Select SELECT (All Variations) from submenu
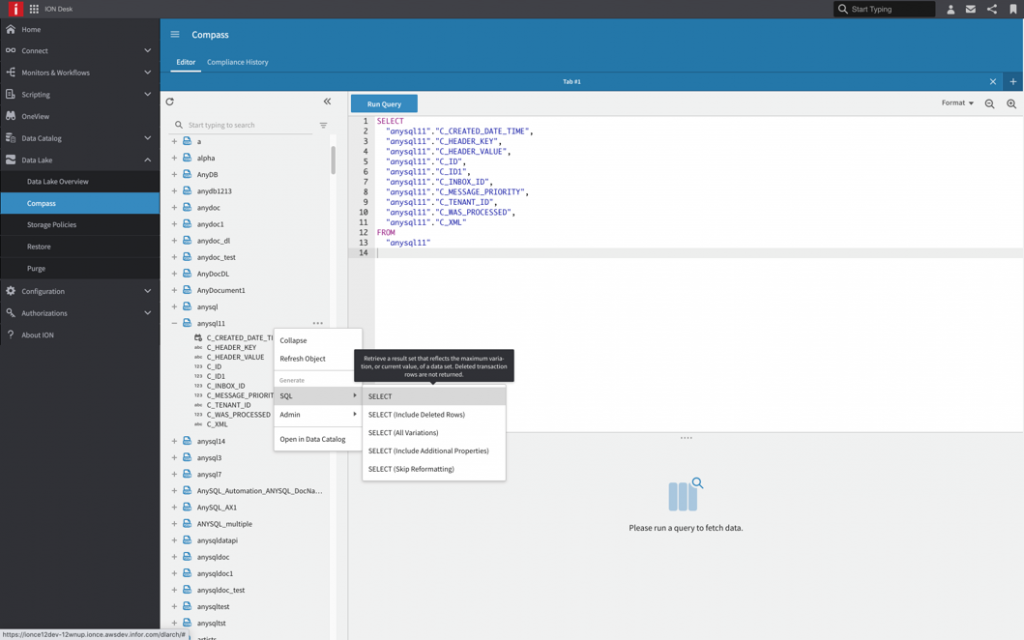 [405, 432]
